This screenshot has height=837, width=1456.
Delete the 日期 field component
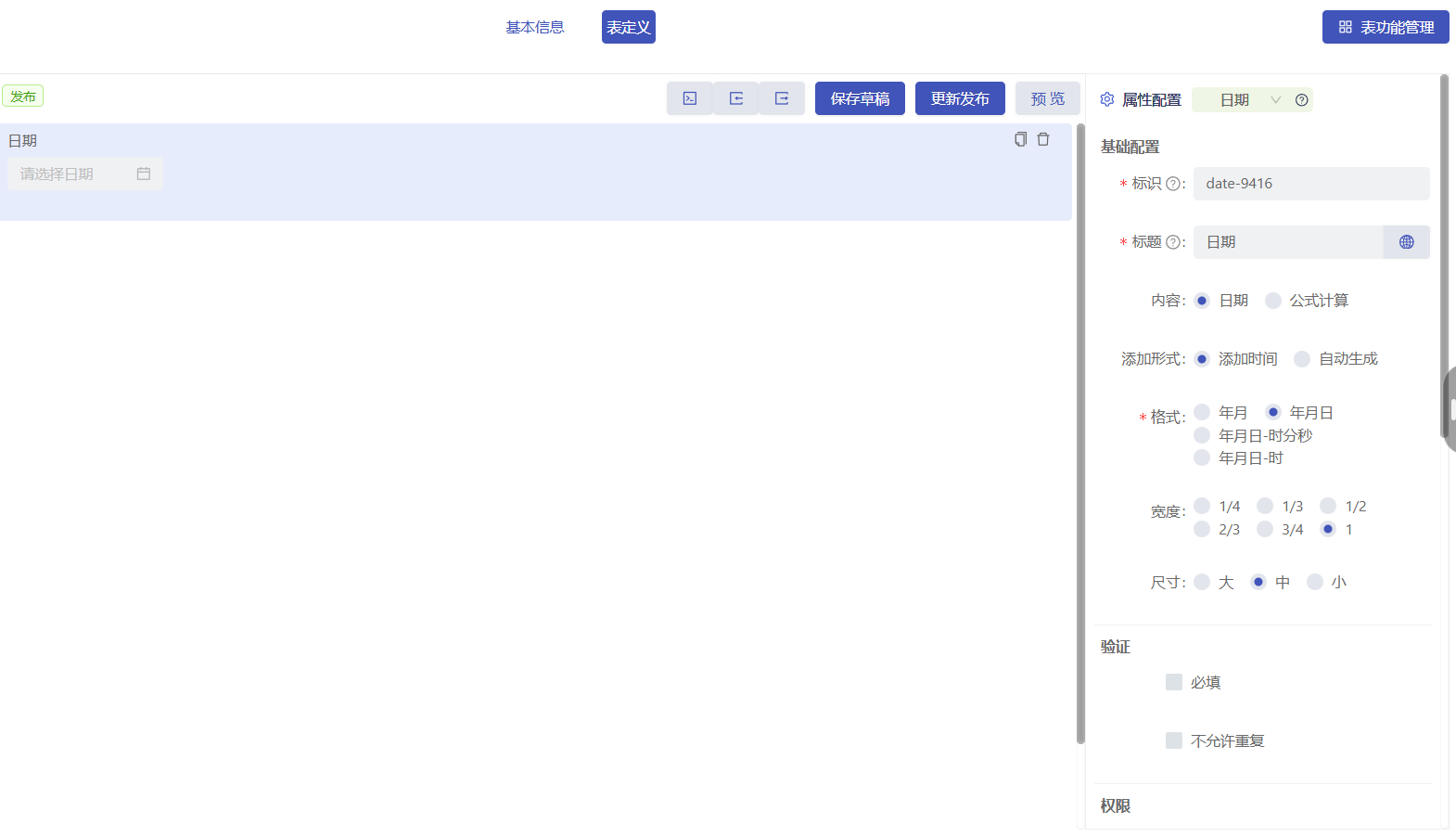[1043, 139]
